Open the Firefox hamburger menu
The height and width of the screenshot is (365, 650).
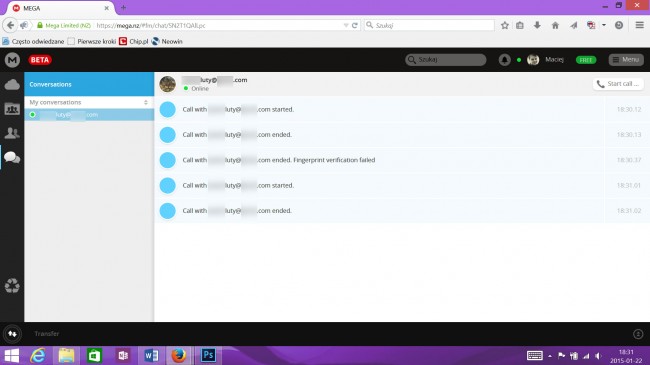click(x=640, y=25)
